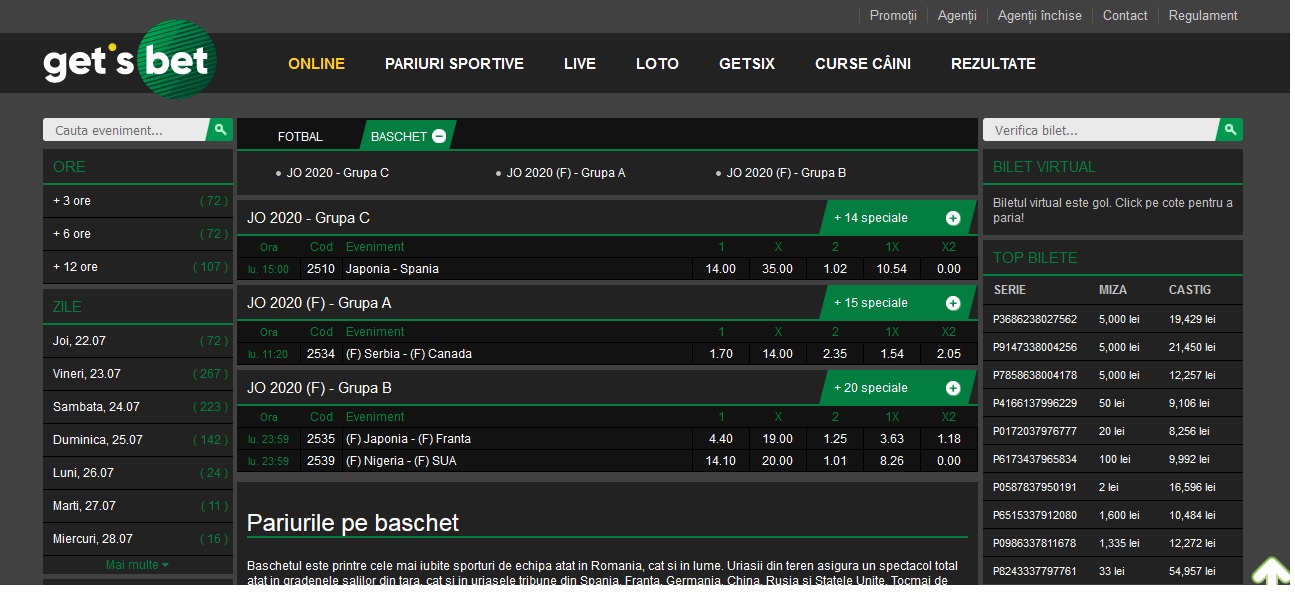
Task: Focus the Verifica bilet field
Action: point(1100,130)
